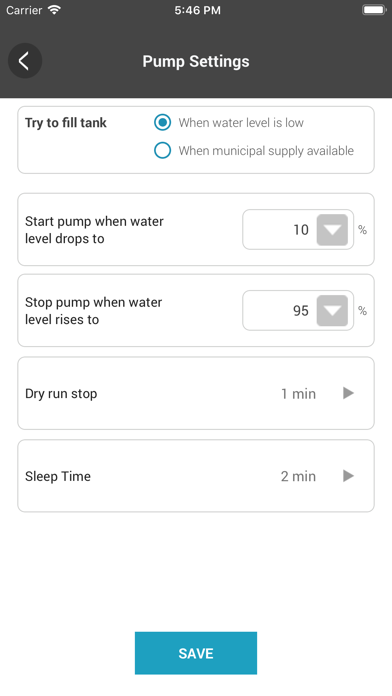
Task: Tap the SAVE button
Action: [x=196, y=653]
